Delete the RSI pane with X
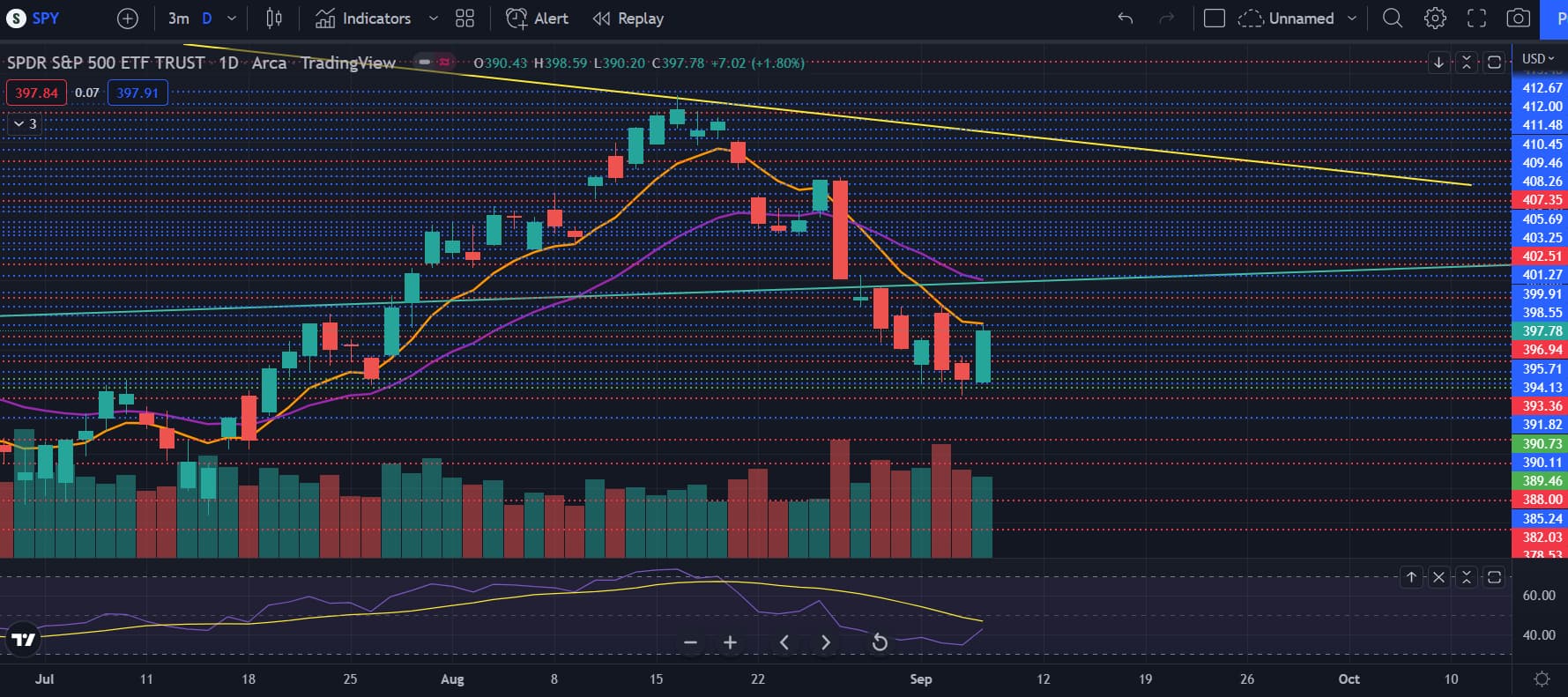Image resolution: width=1568 pixels, height=697 pixels. pos(1438,577)
